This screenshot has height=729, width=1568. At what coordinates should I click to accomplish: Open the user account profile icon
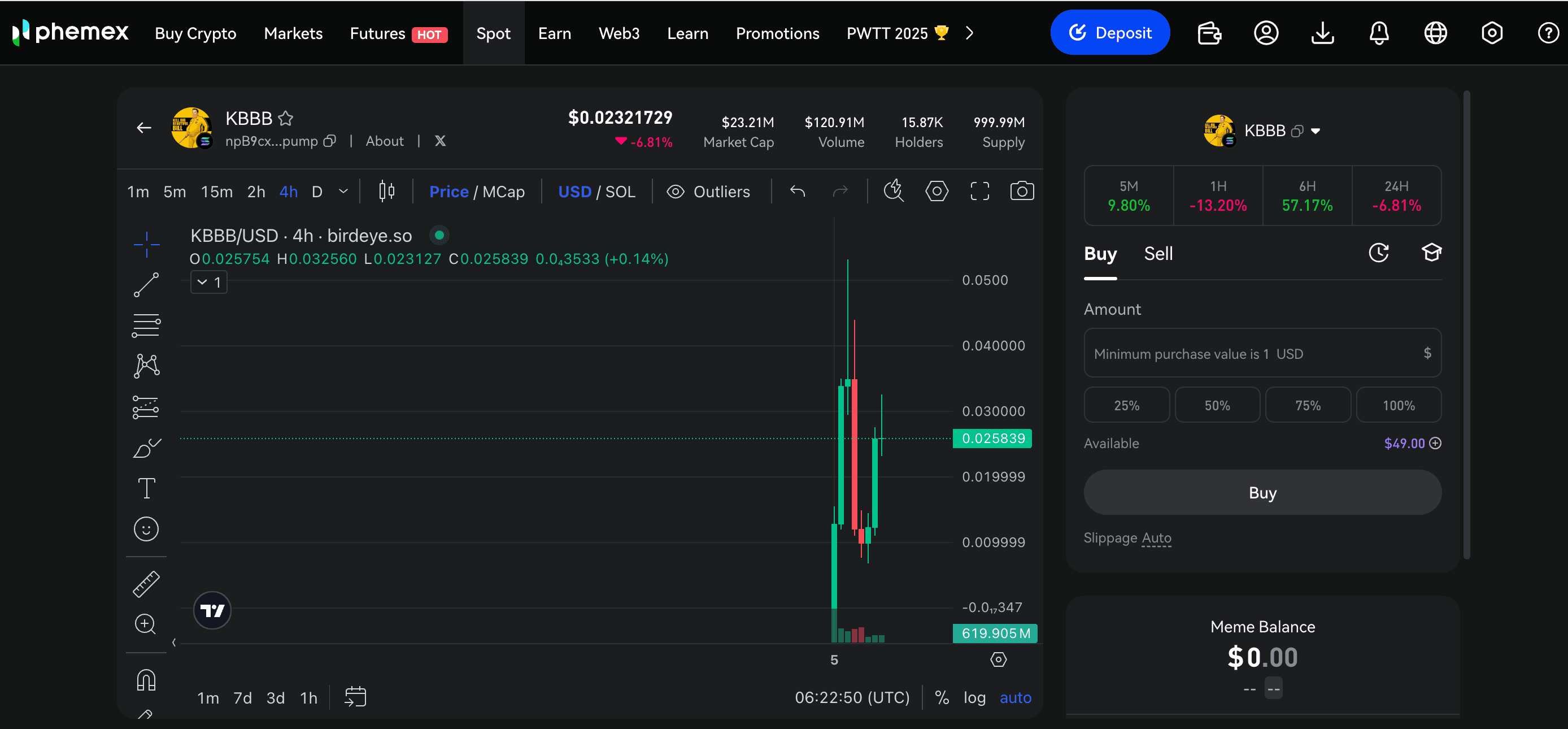(x=1265, y=33)
